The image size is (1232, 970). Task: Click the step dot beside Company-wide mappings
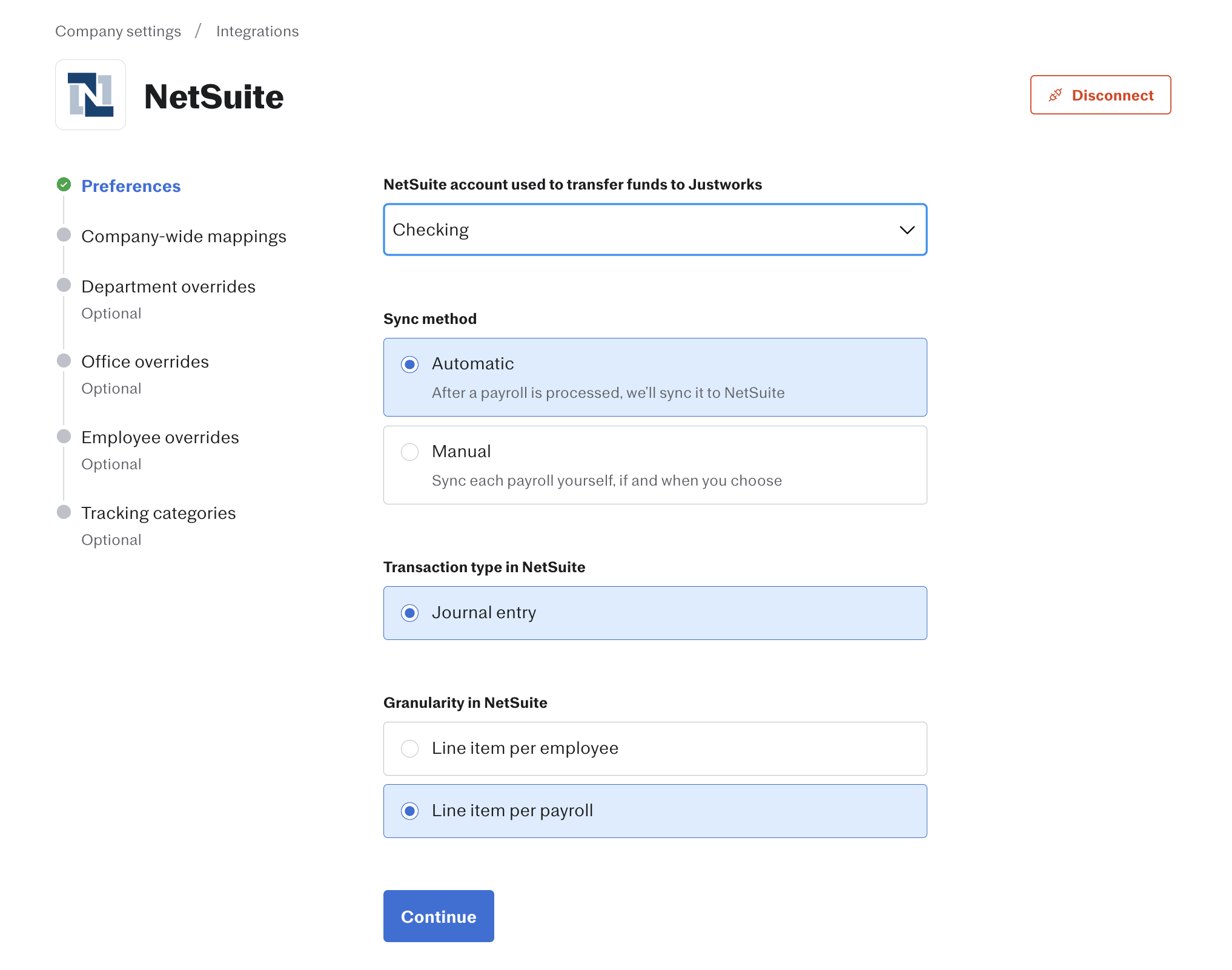64,235
